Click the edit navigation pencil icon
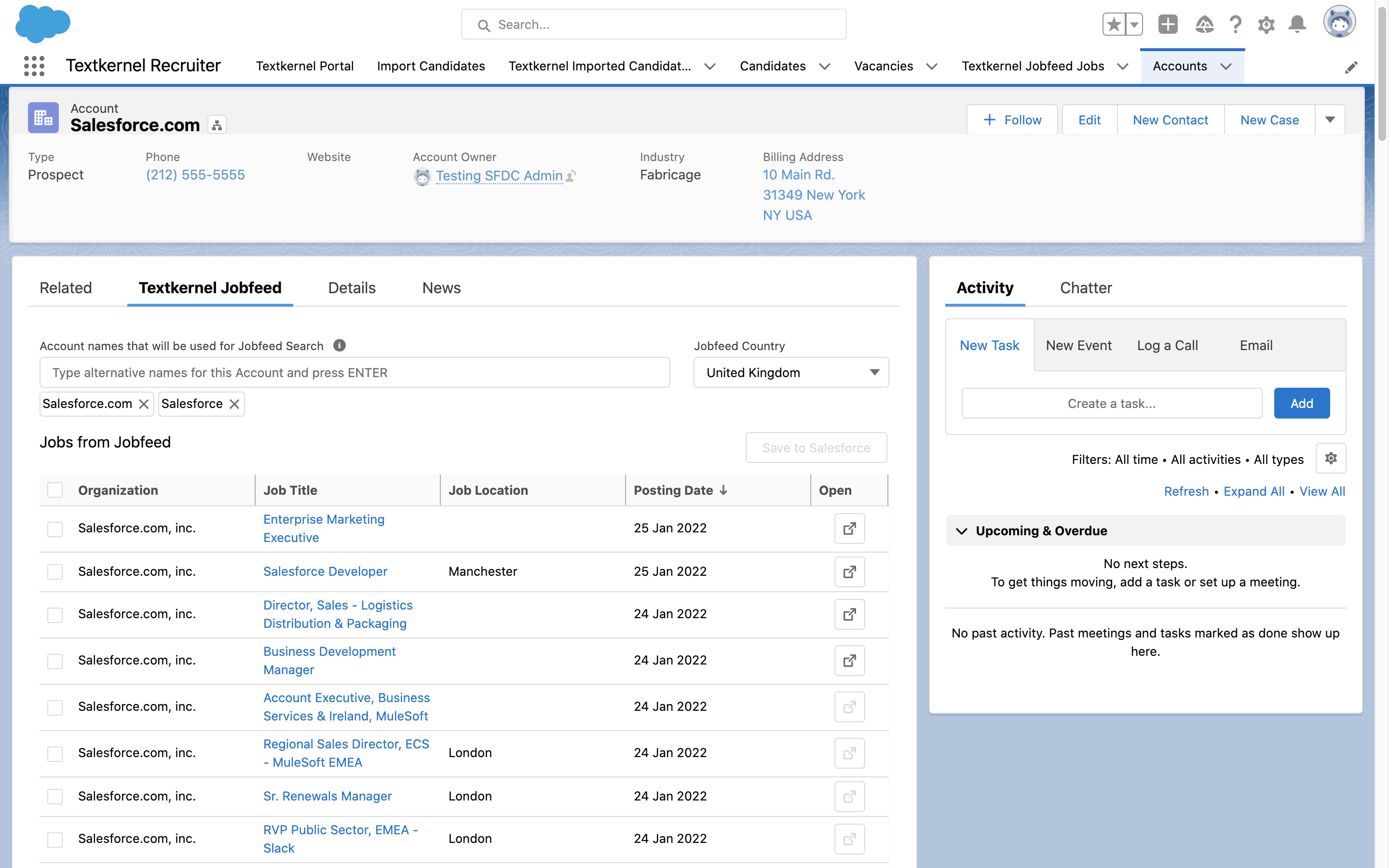 click(x=1351, y=67)
